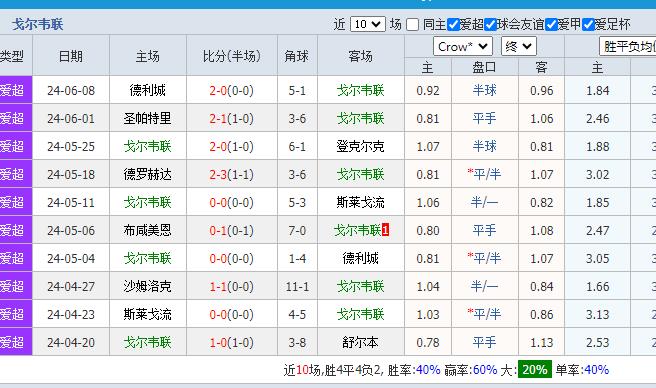Viewport: 656px width, 388px height.
Task: Open the 终 odds type dropdown
Action: (519, 46)
